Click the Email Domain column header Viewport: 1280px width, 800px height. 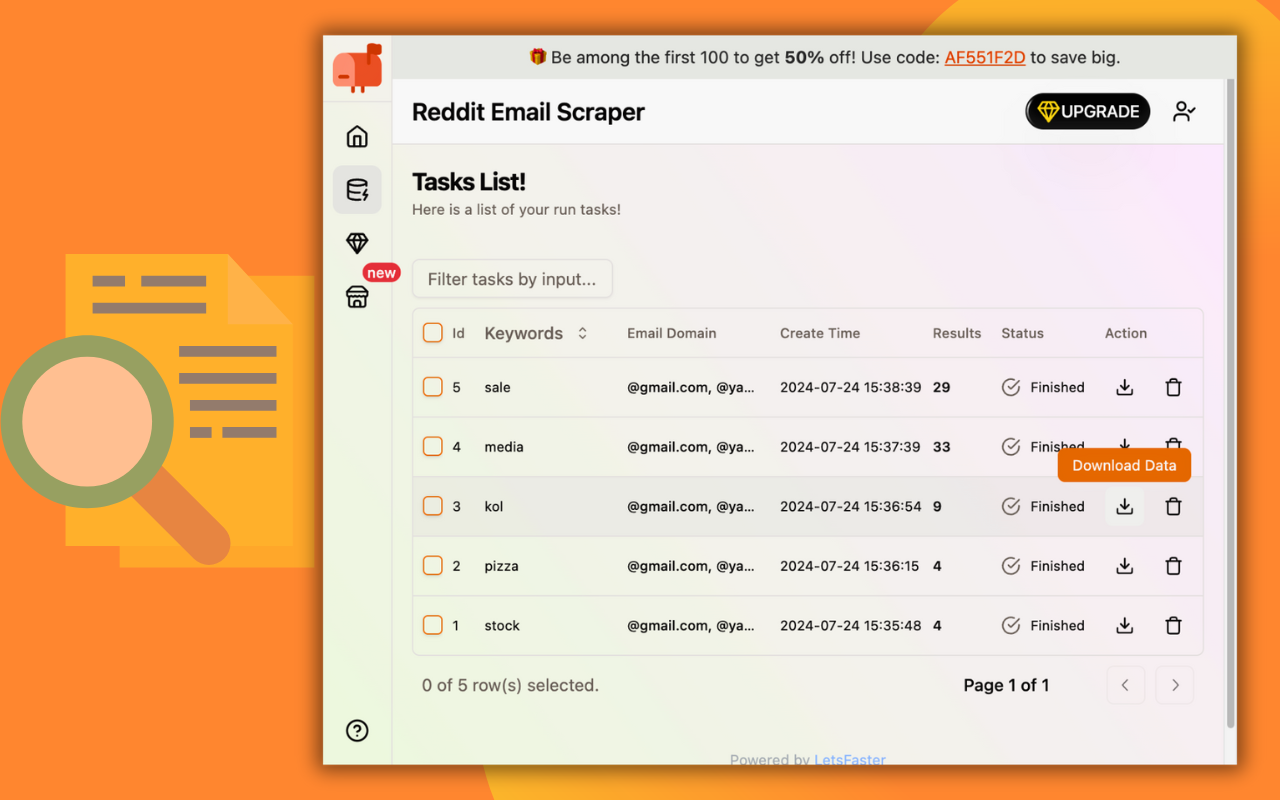tap(672, 334)
